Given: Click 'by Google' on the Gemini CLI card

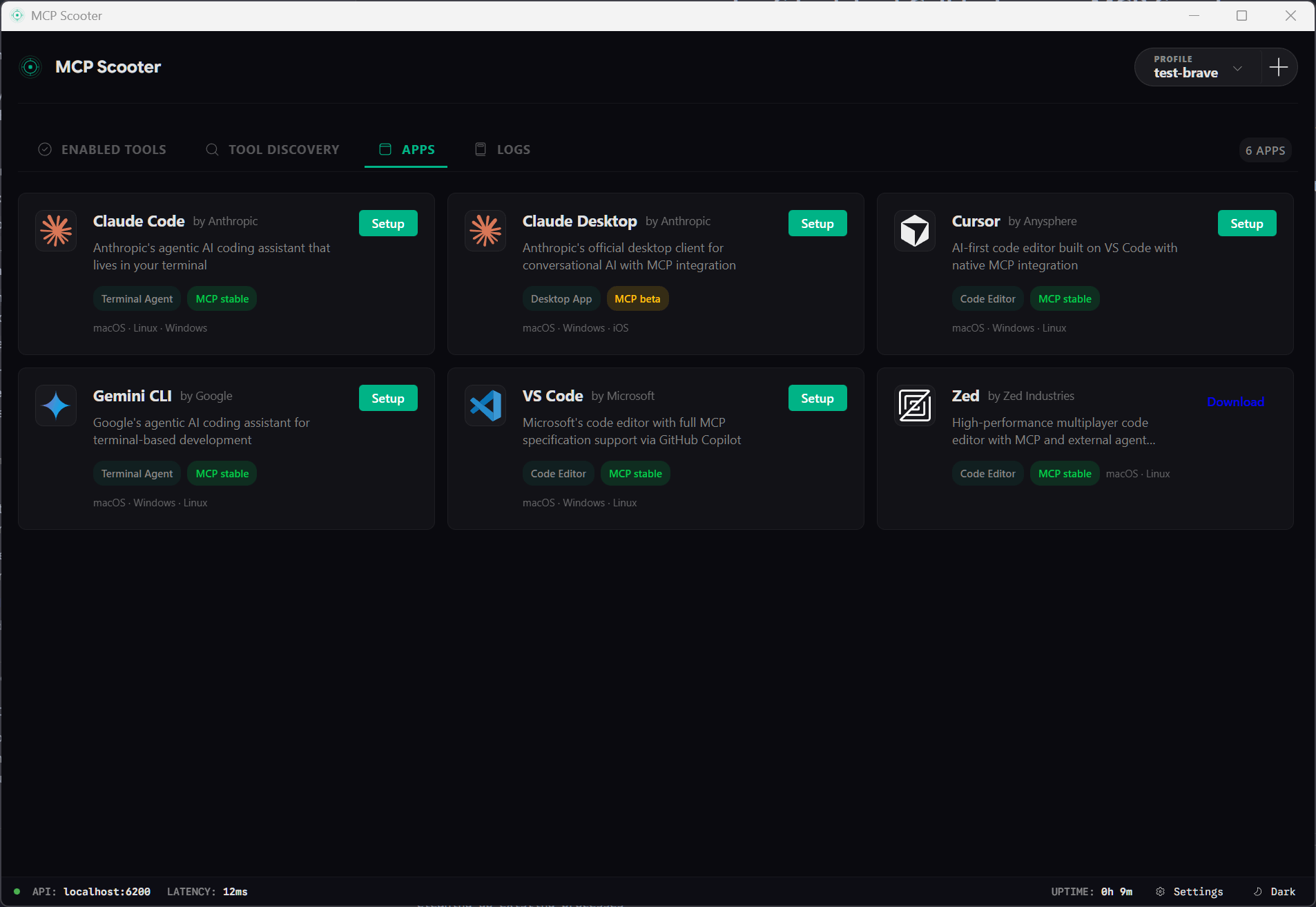Looking at the screenshot, I should coord(206,396).
